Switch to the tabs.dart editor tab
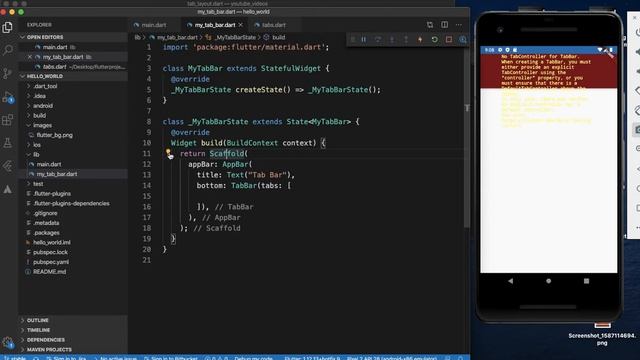 click(274, 25)
